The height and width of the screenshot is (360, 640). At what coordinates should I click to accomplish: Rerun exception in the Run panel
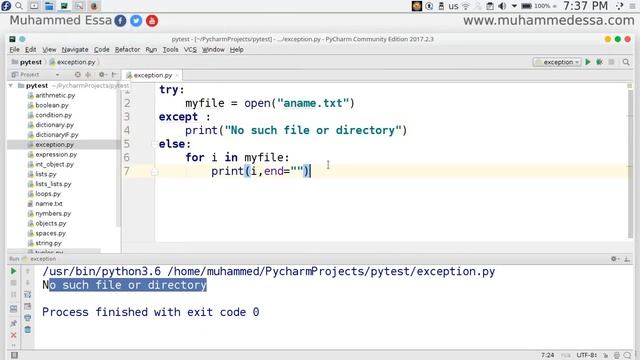click(13, 271)
